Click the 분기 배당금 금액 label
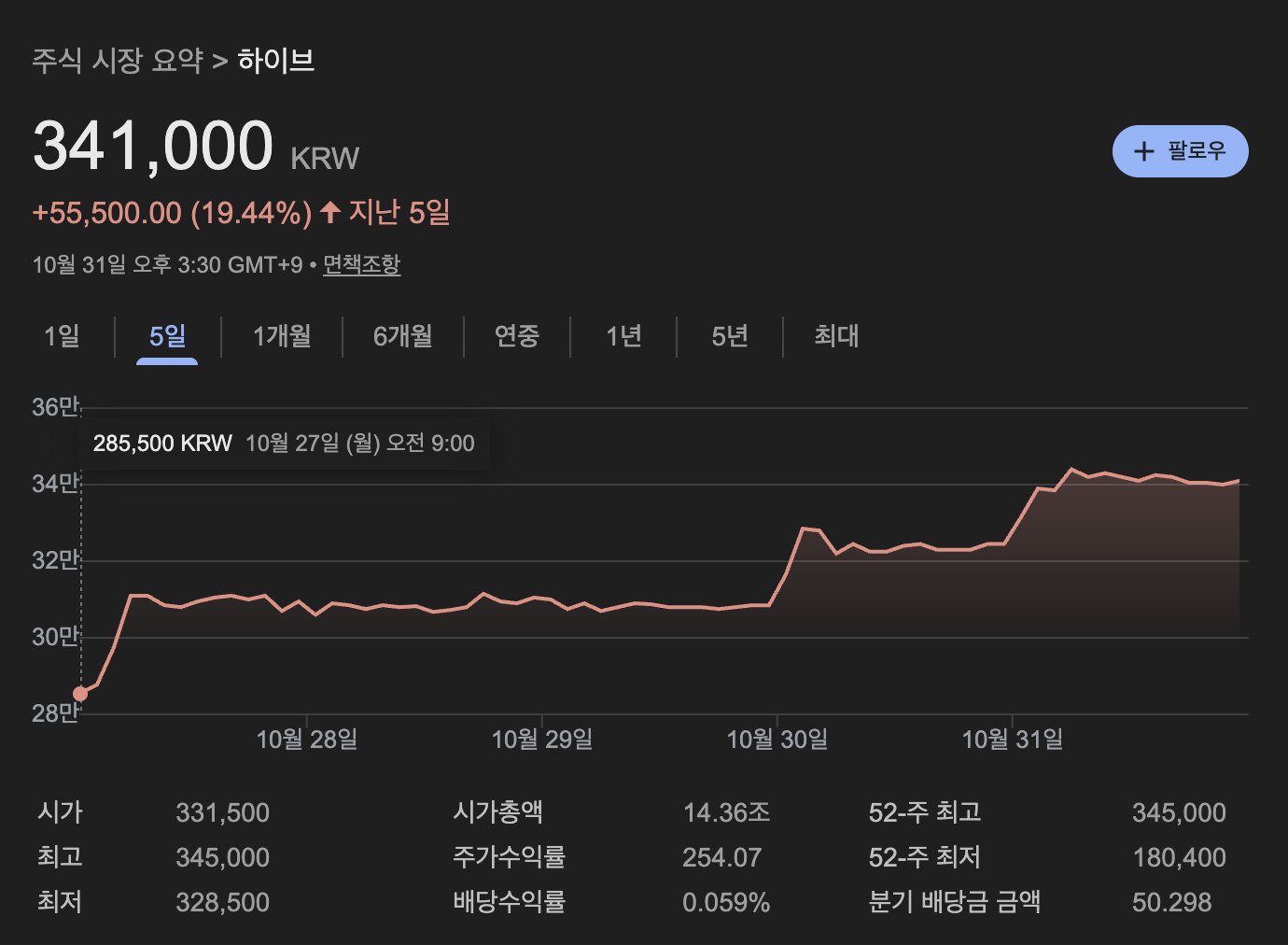 955,902
